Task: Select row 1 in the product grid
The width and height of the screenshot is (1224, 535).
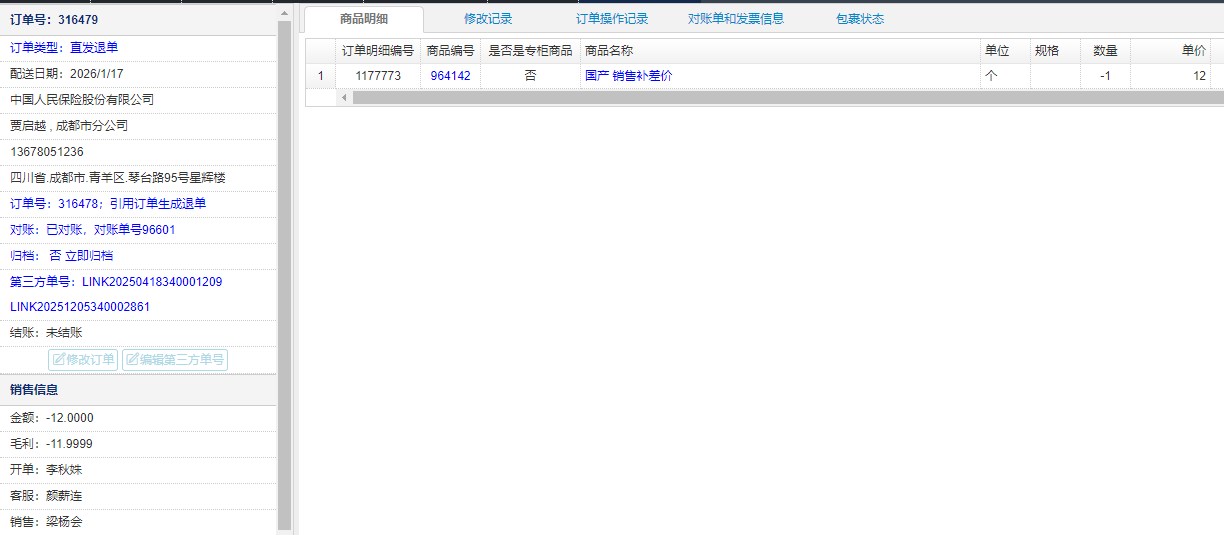Action: [x=320, y=76]
